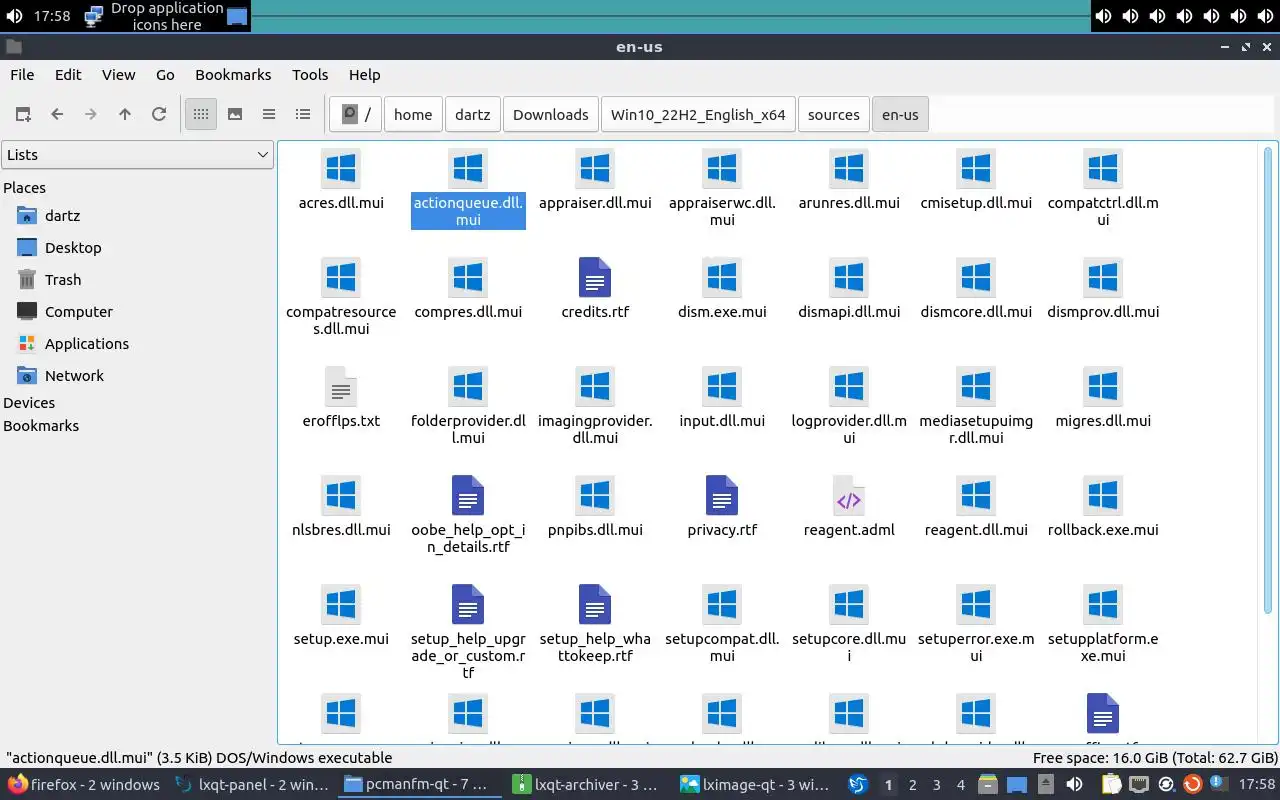Select the nlsbres.dll.mui file icon

[341, 495]
